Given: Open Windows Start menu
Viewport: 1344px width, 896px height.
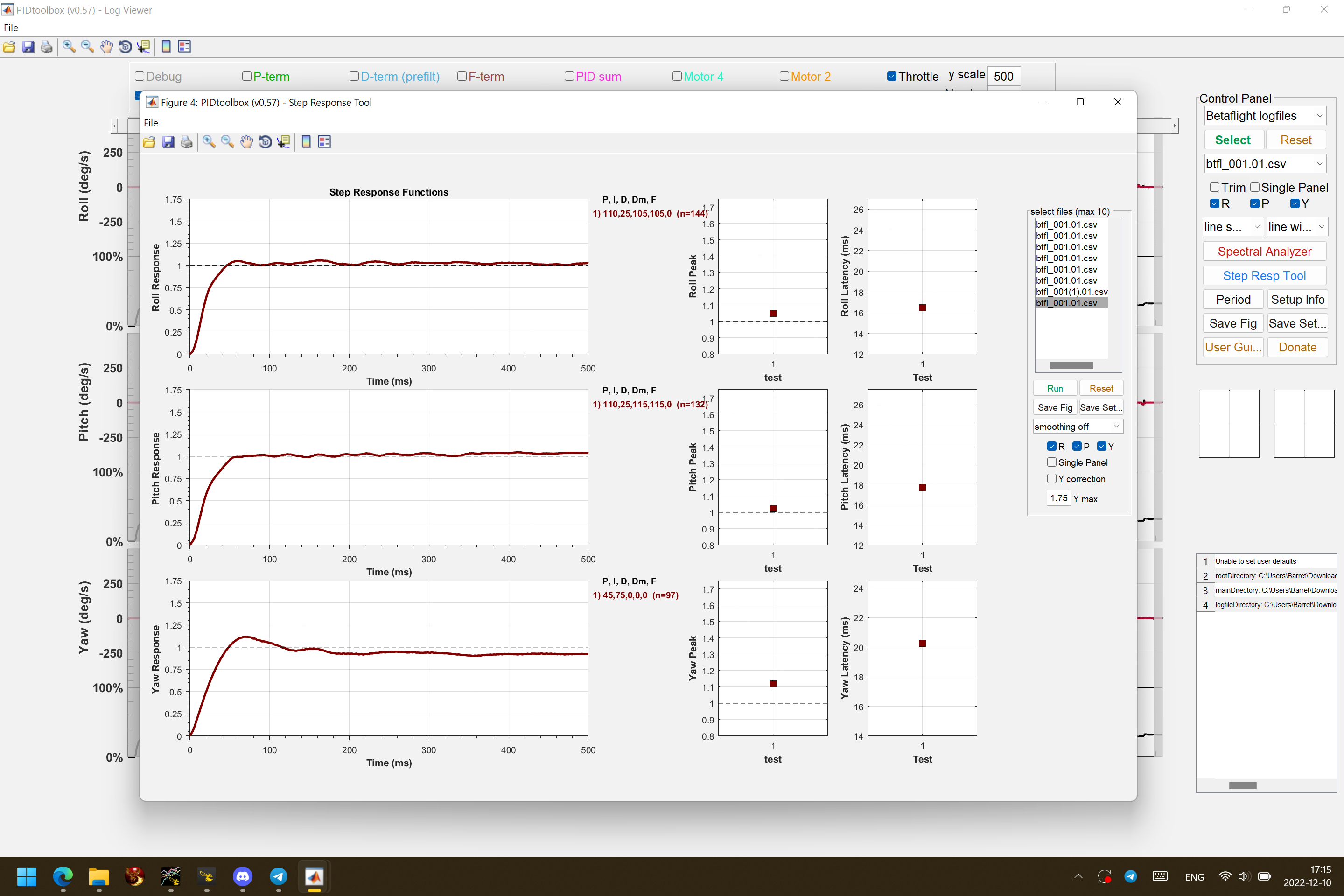Looking at the screenshot, I should coord(26,876).
